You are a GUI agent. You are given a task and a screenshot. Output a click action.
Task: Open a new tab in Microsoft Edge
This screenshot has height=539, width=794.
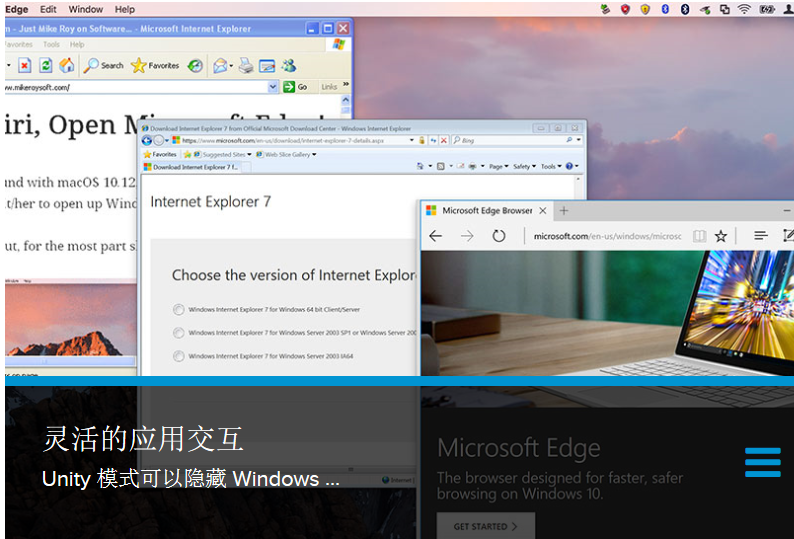[564, 211]
